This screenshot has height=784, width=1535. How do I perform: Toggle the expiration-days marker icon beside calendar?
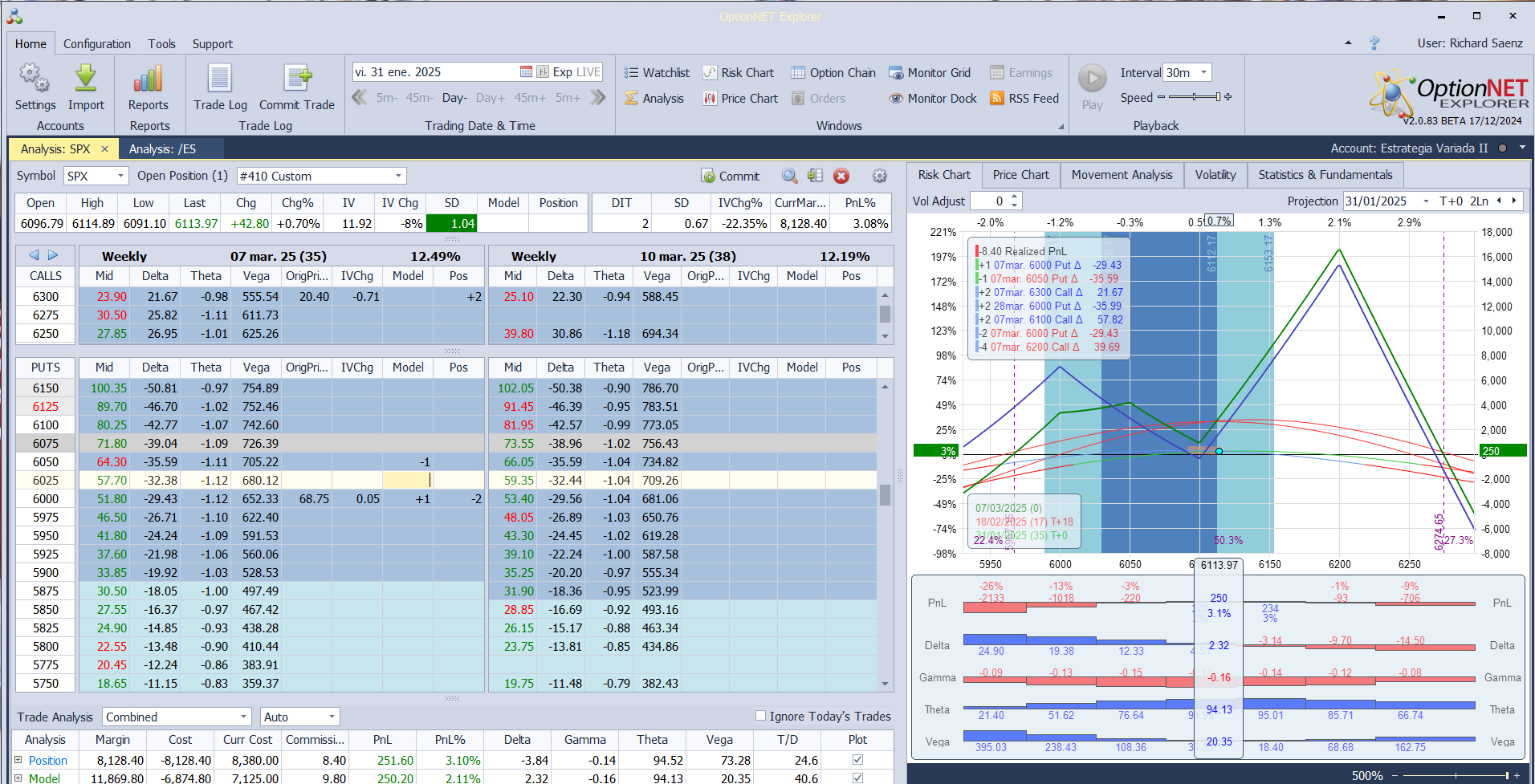coord(543,72)
